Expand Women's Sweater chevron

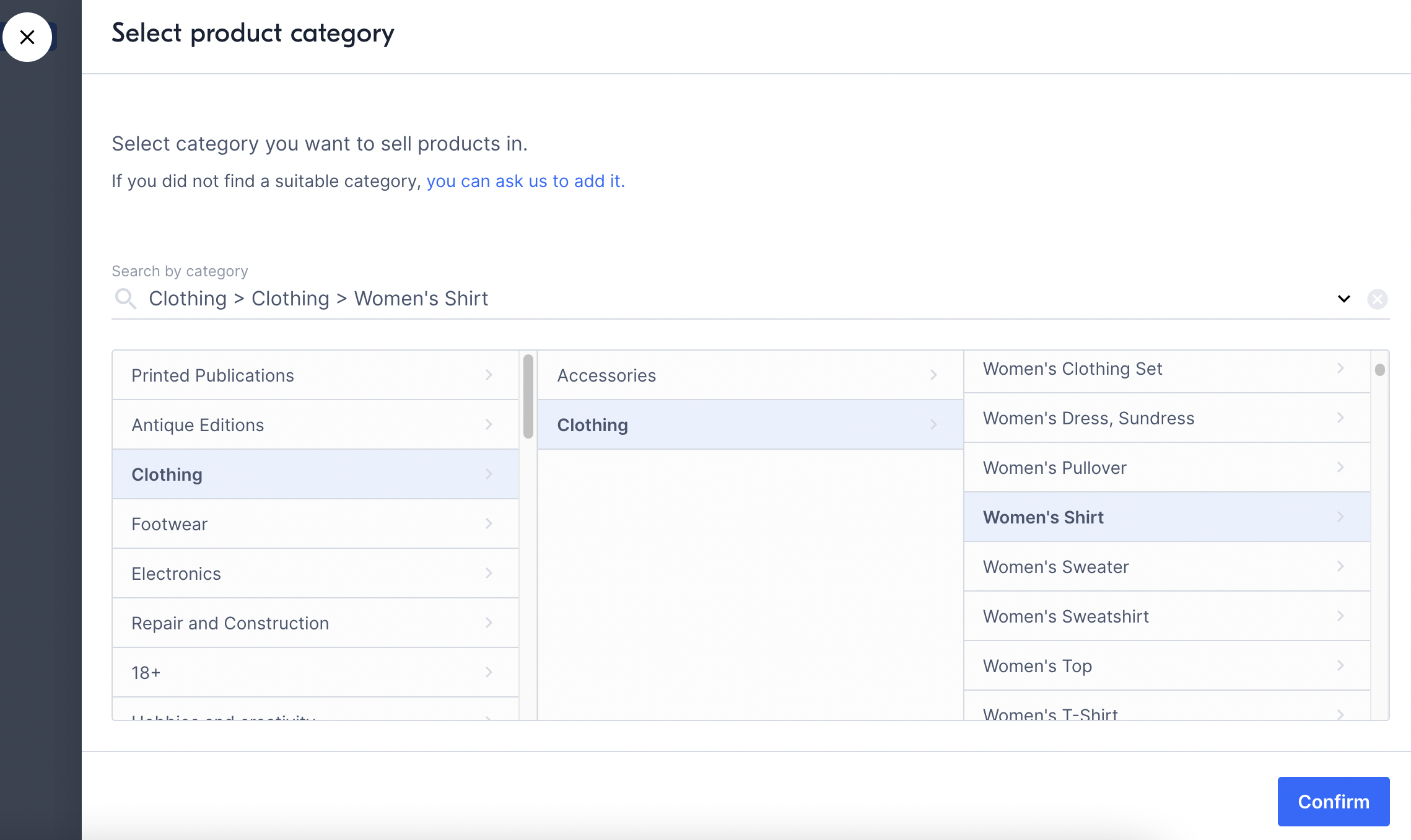click(x=1340, y=566)
